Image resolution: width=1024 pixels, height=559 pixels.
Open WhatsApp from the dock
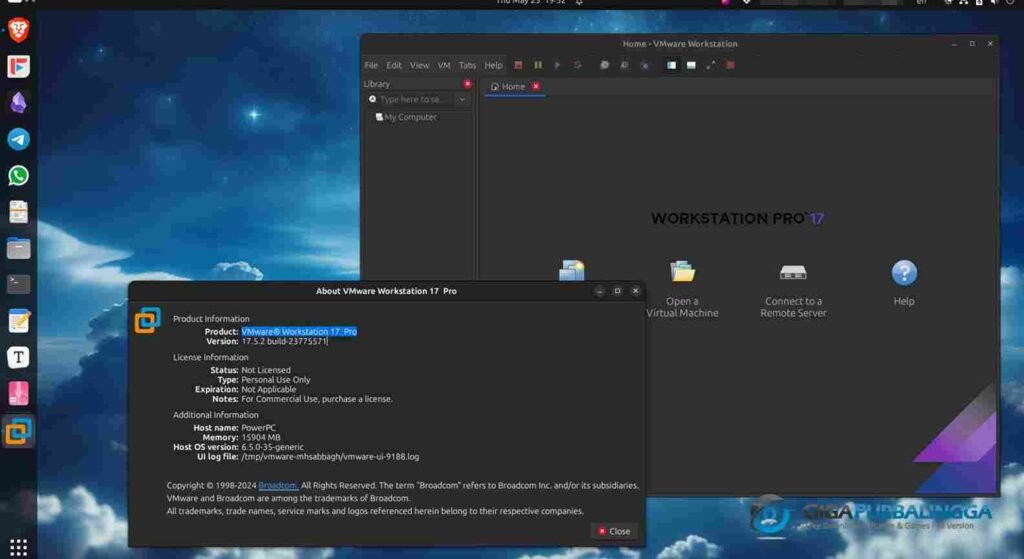coord(18,176)
